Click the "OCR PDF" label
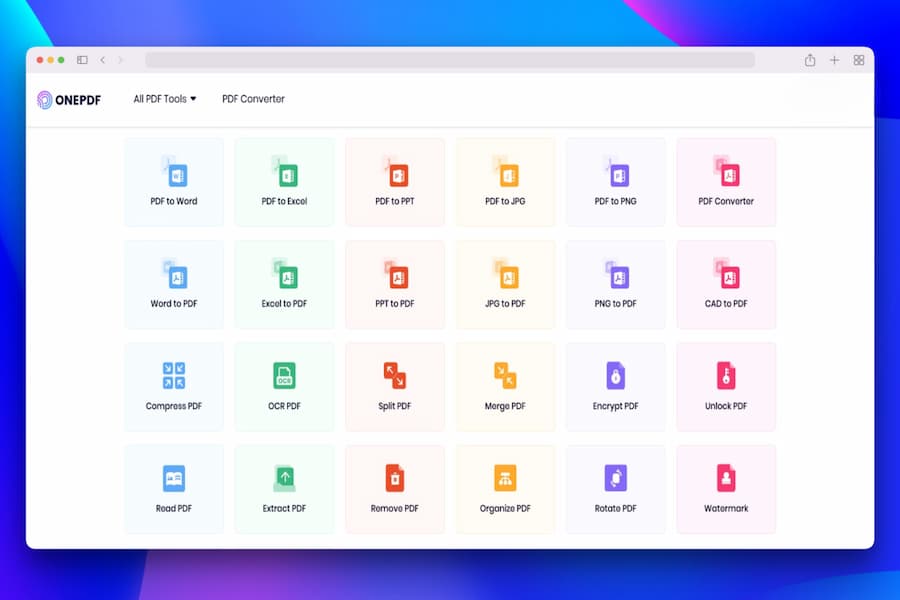Screen dimensions: 900x600 (x=285, y=406)
